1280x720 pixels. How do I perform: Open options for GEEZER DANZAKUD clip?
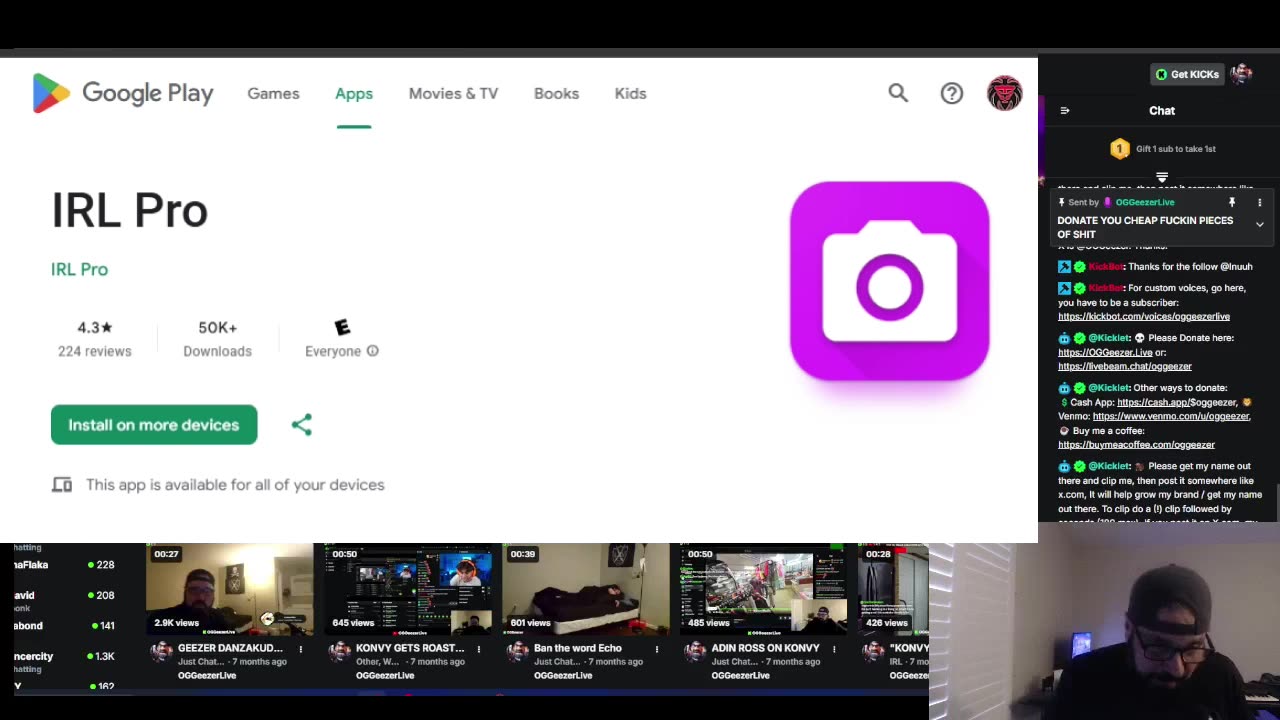(x=301, y=649)
